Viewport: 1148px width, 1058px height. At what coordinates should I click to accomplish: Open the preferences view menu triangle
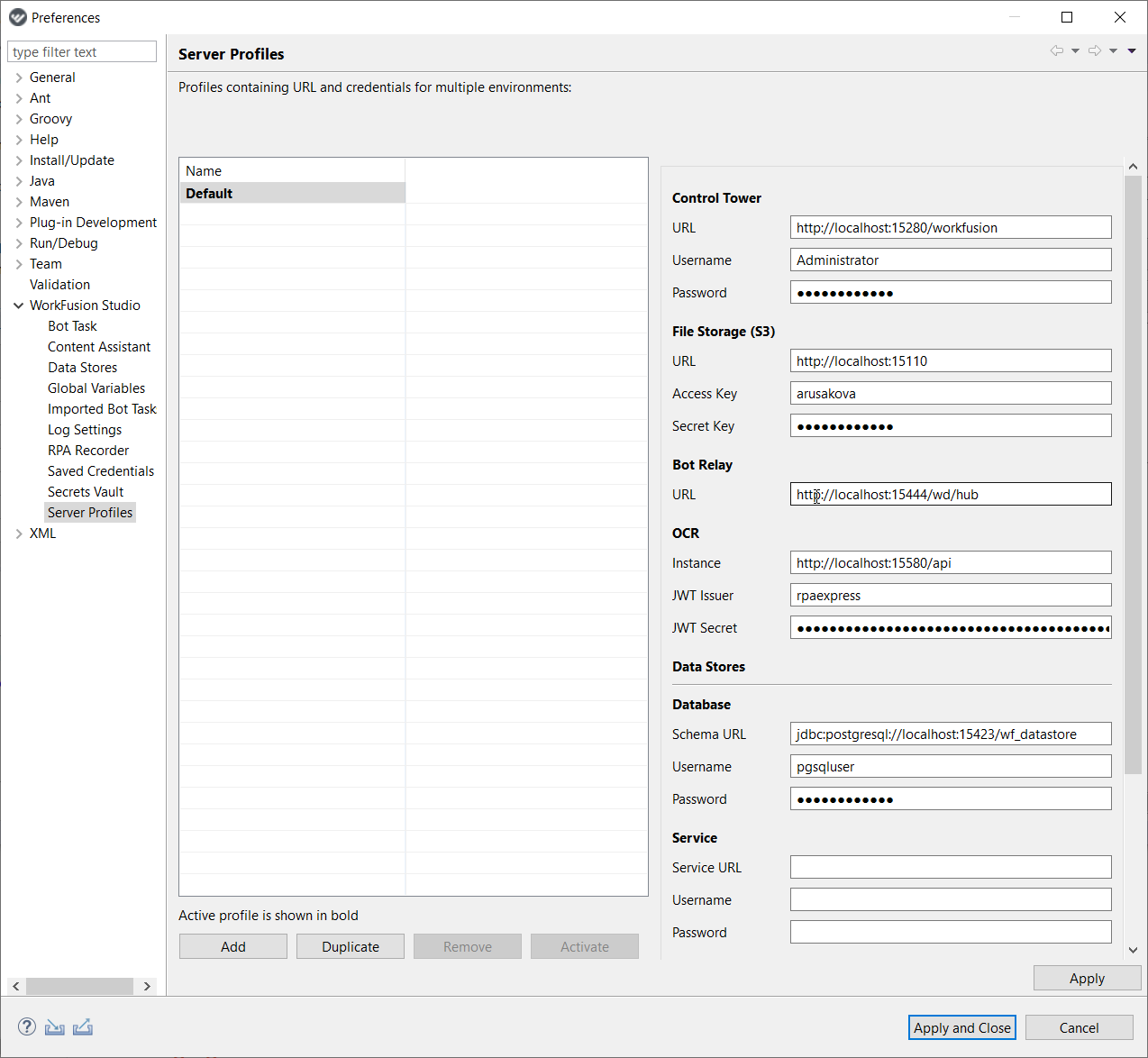pos(1132,51)
